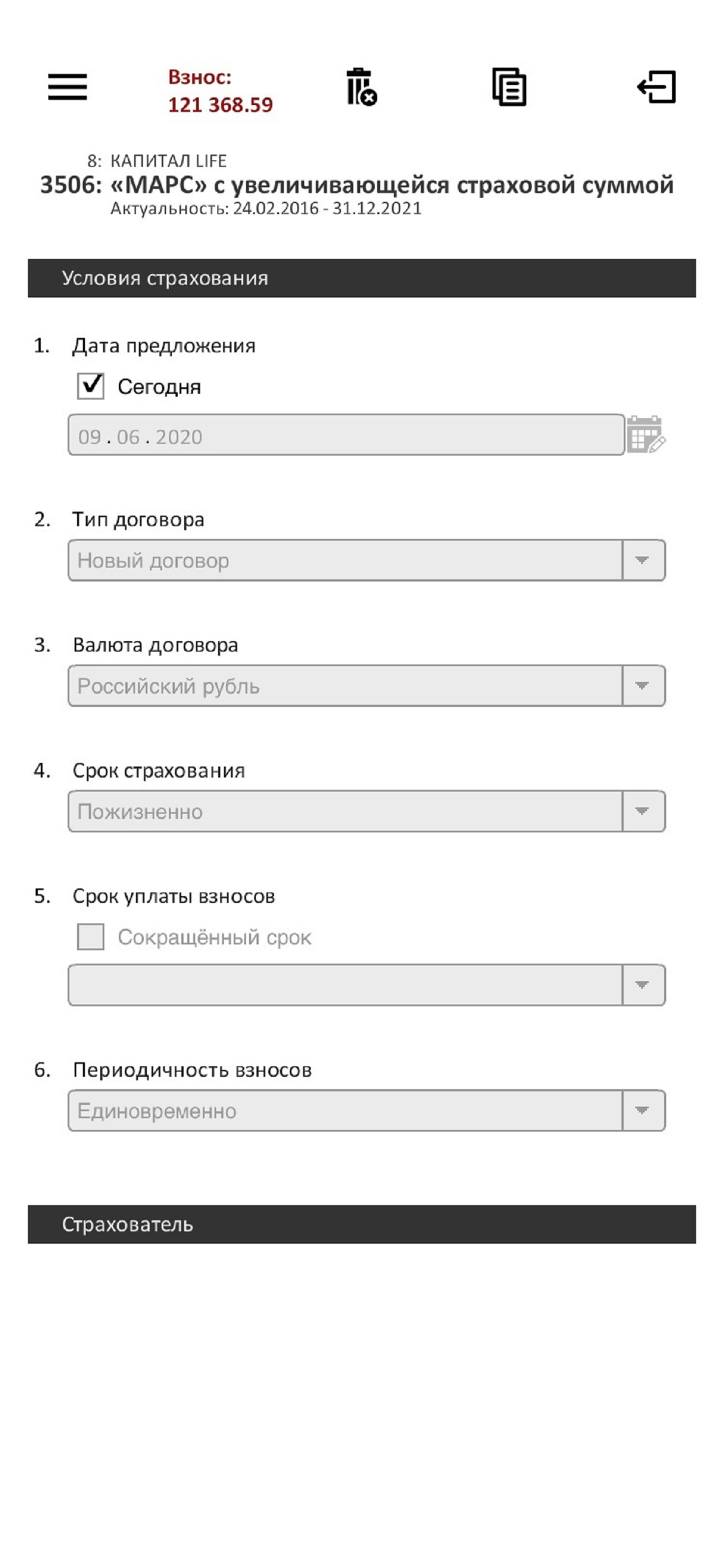Click the exit arrow icon
This screenshot has height=1568, width=724.
tap(656, 87)
